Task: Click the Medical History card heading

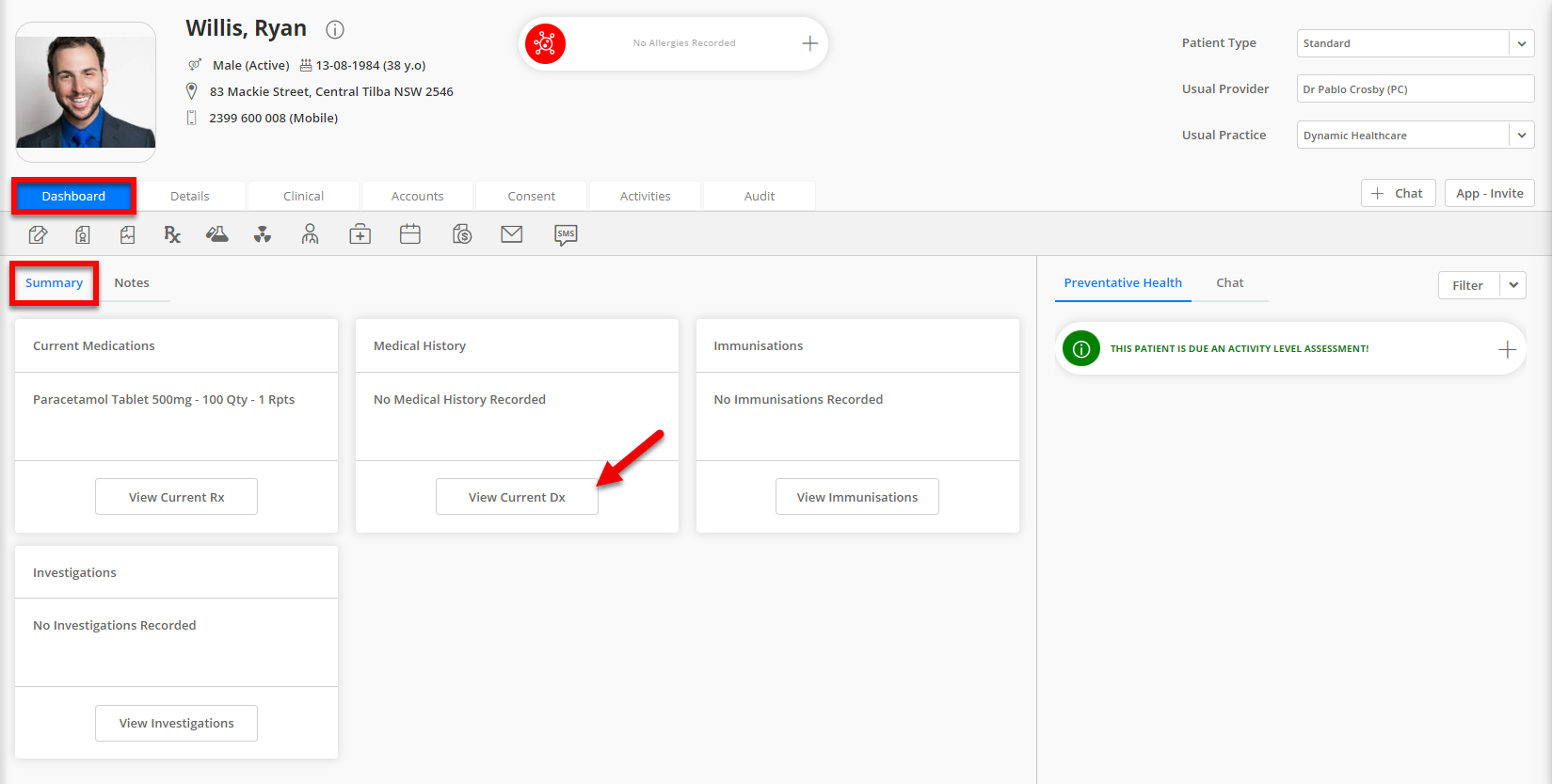Action: (420, 345)
